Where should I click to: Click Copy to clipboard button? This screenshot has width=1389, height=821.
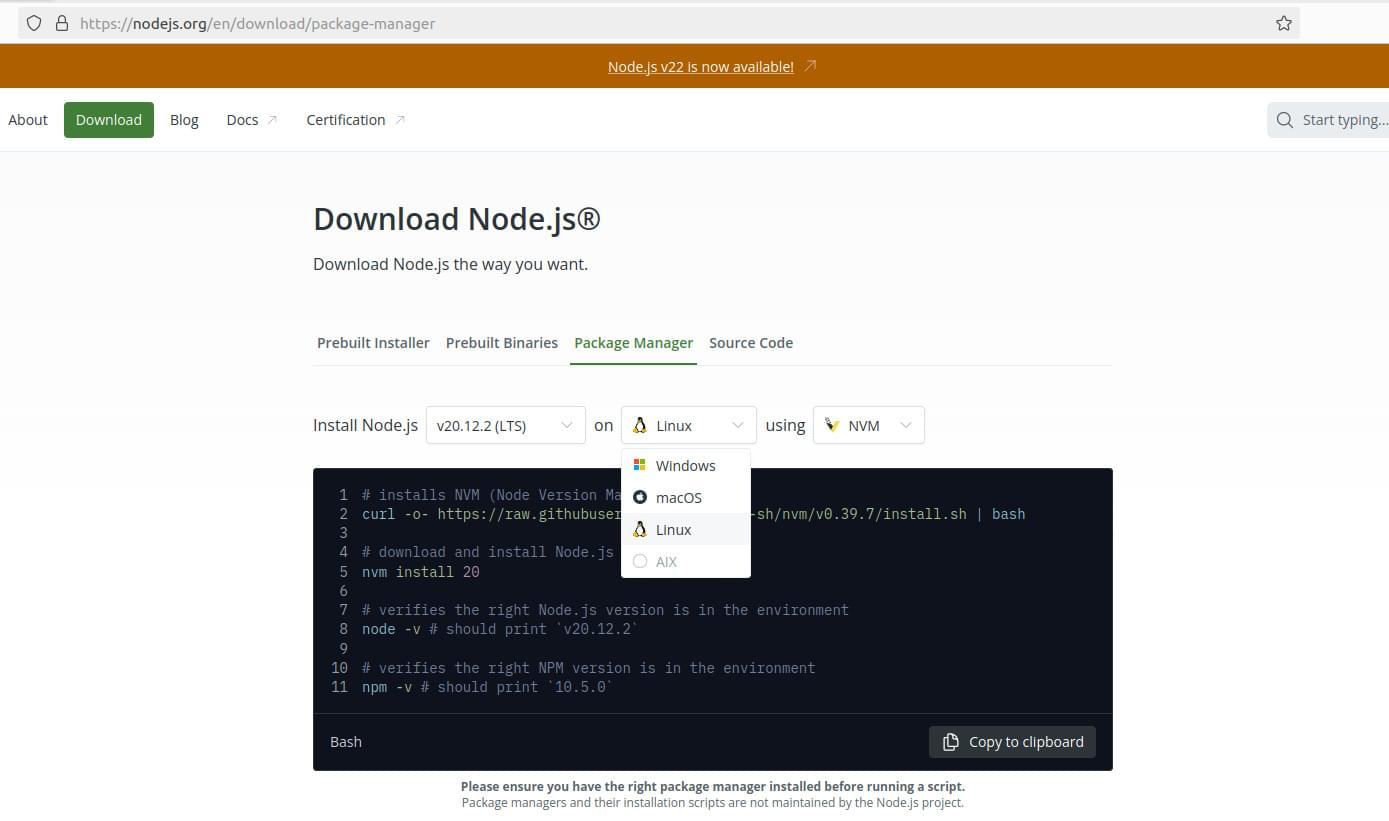(x=1012, y=742)
